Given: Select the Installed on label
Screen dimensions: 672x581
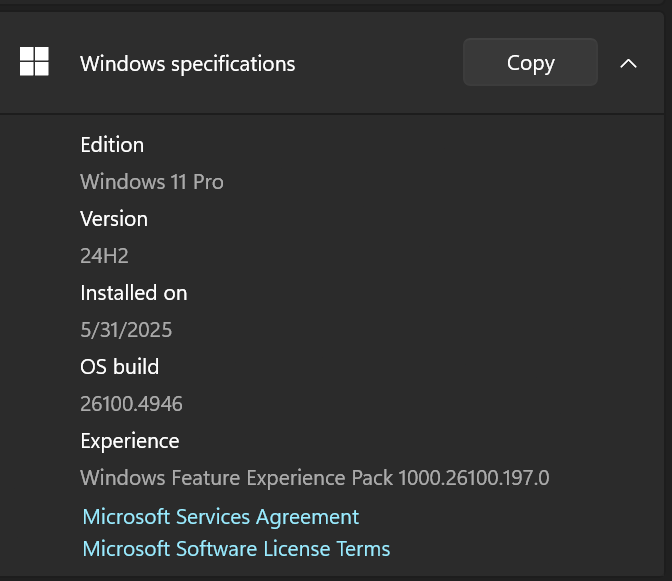Looking at the screenshot, I should (x=134, y=293).
